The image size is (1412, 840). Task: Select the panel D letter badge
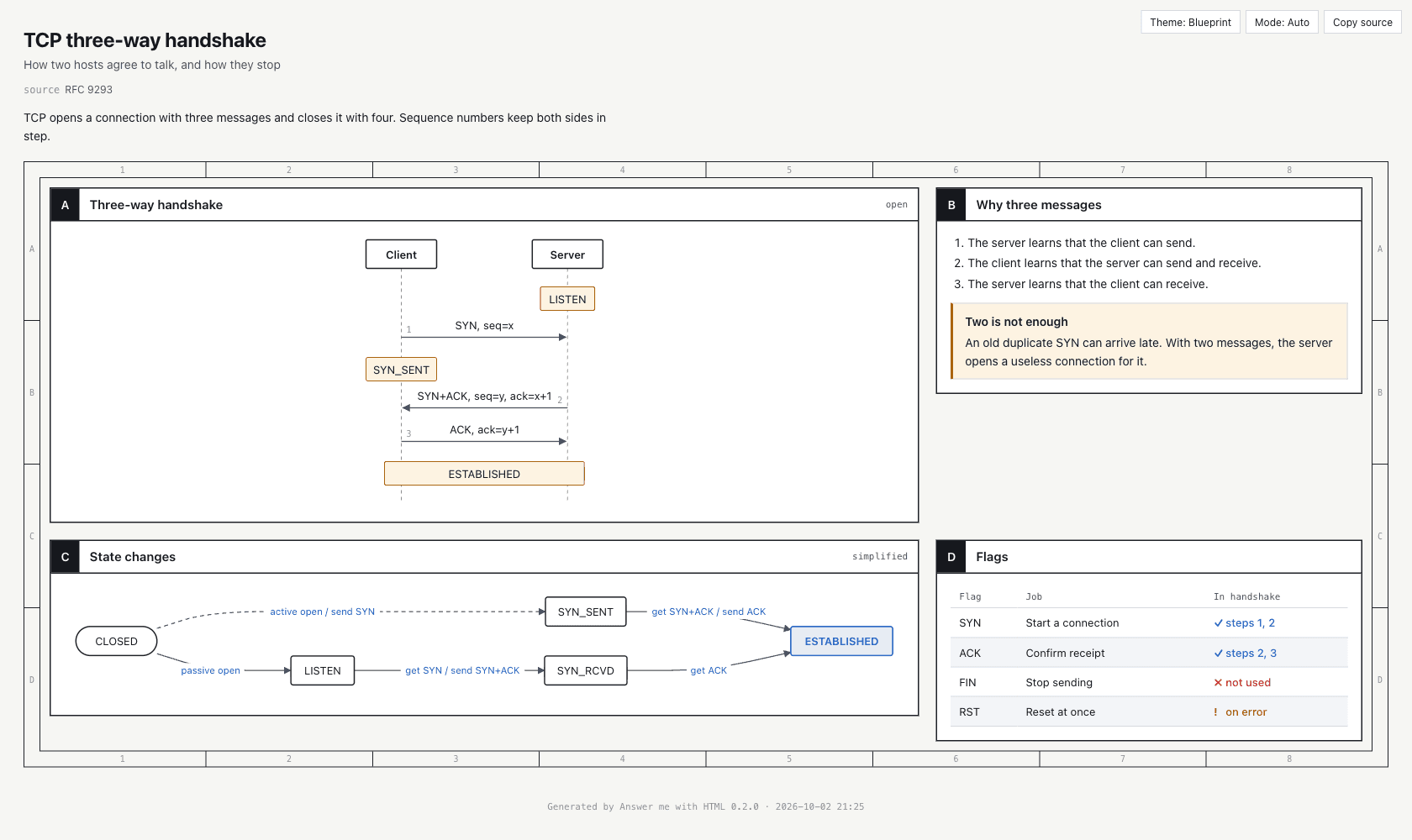(x=951, y=557)
